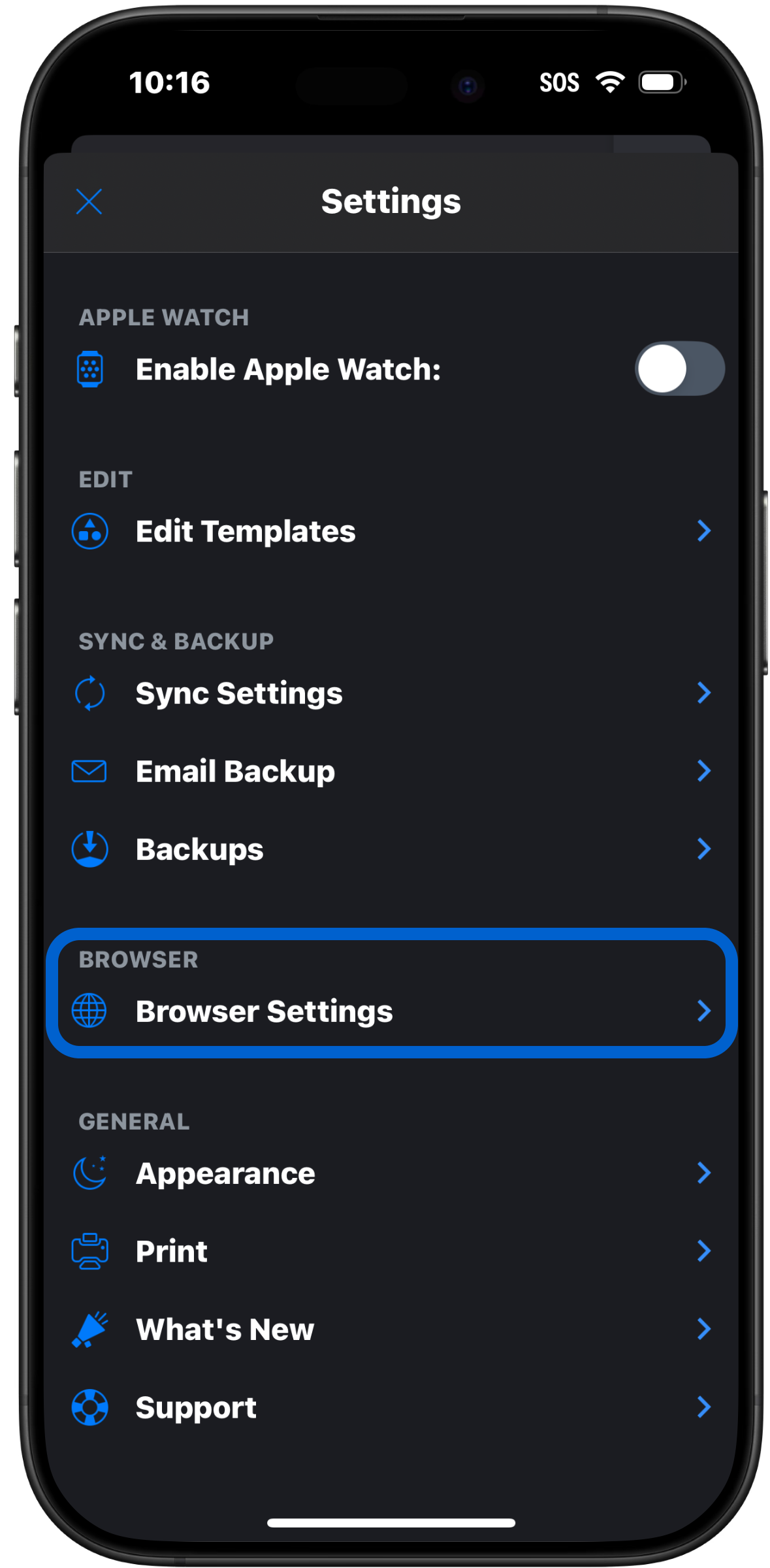
Task: Tap the Sync Settings circular arrows icon
Action: [x=89, y=693]
